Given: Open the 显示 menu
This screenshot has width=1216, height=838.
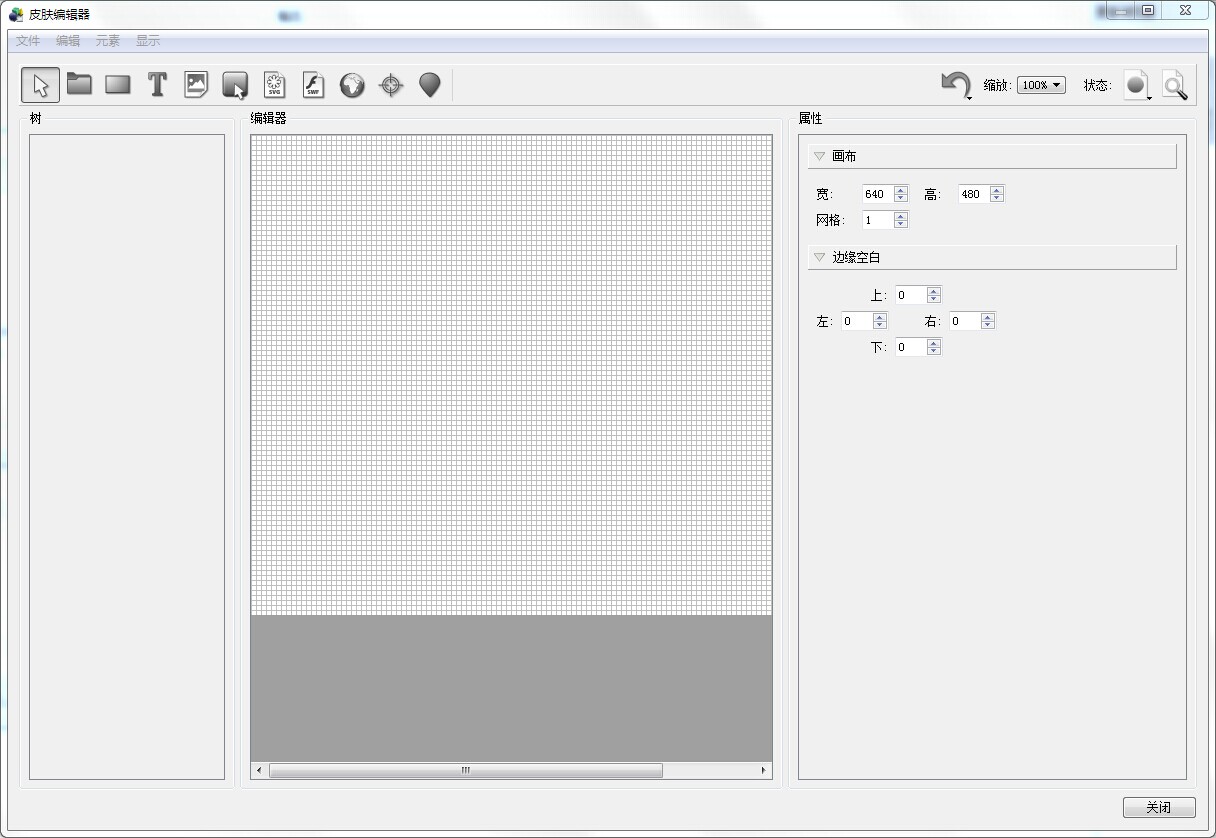Looking at the screenshot, I should pos(148,41).
